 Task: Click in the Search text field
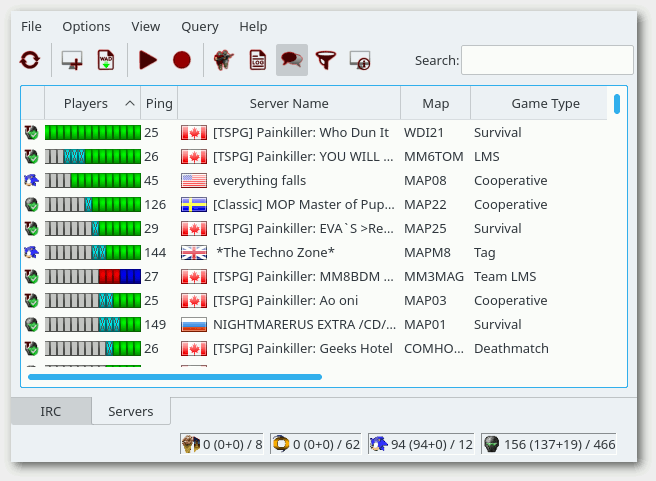tap(546, 60)
